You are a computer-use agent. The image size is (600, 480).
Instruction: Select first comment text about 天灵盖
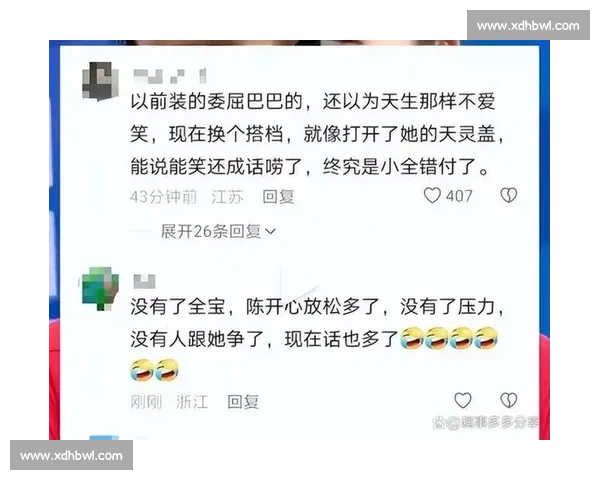317,134
